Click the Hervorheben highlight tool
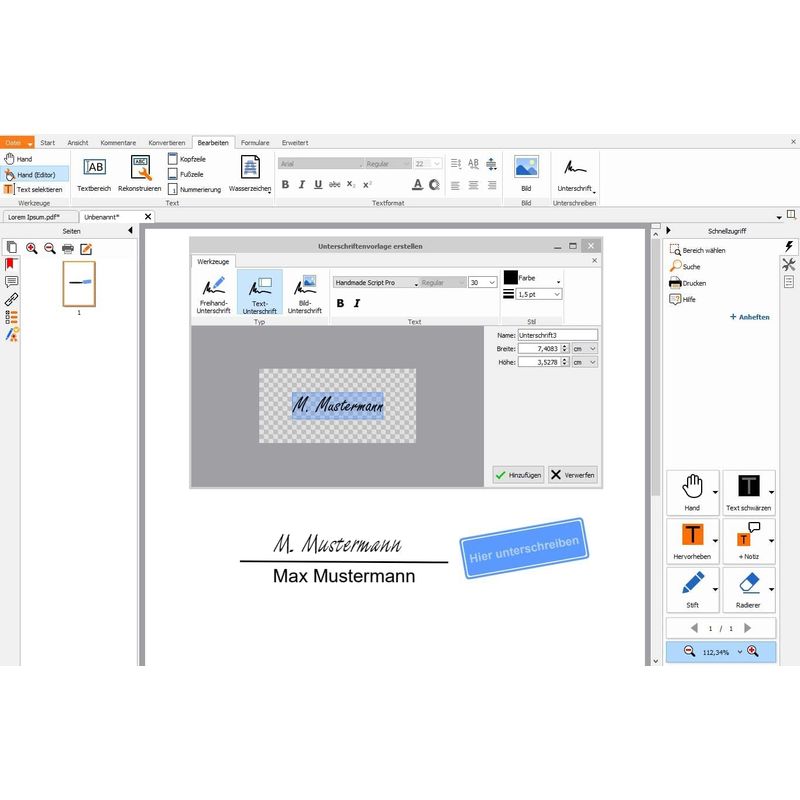Screen dimensions: 800x800 coord(692,540)
